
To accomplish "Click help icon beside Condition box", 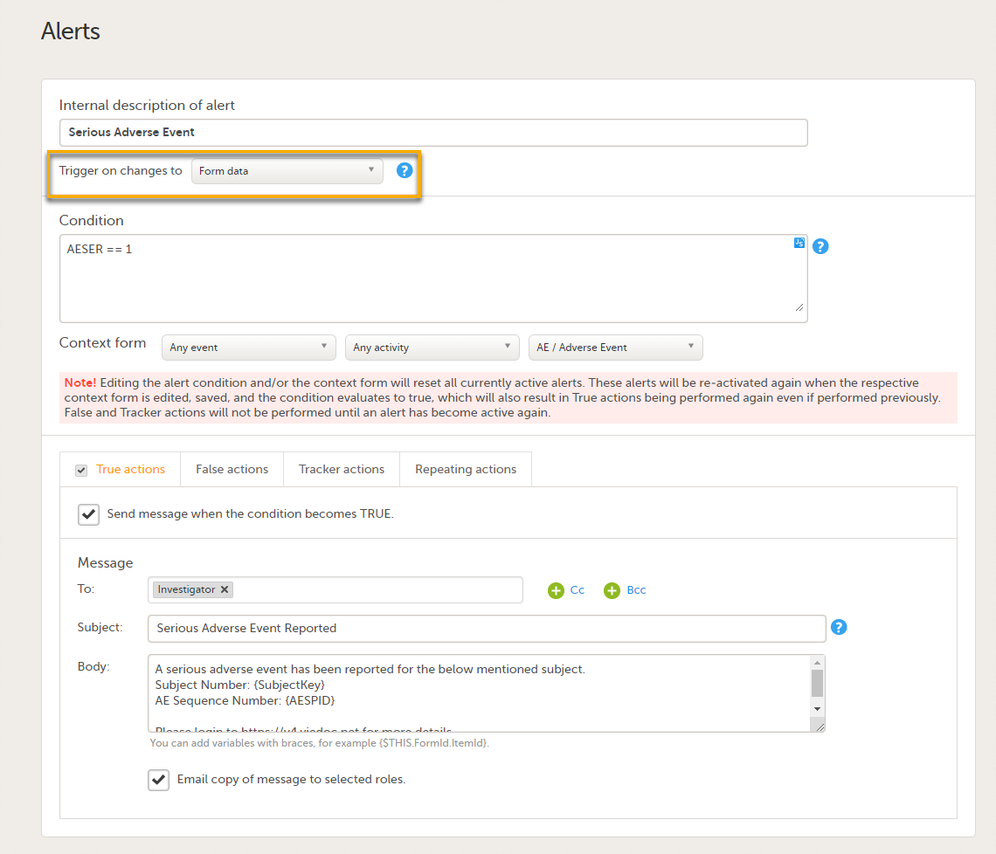I will (820, 246).
